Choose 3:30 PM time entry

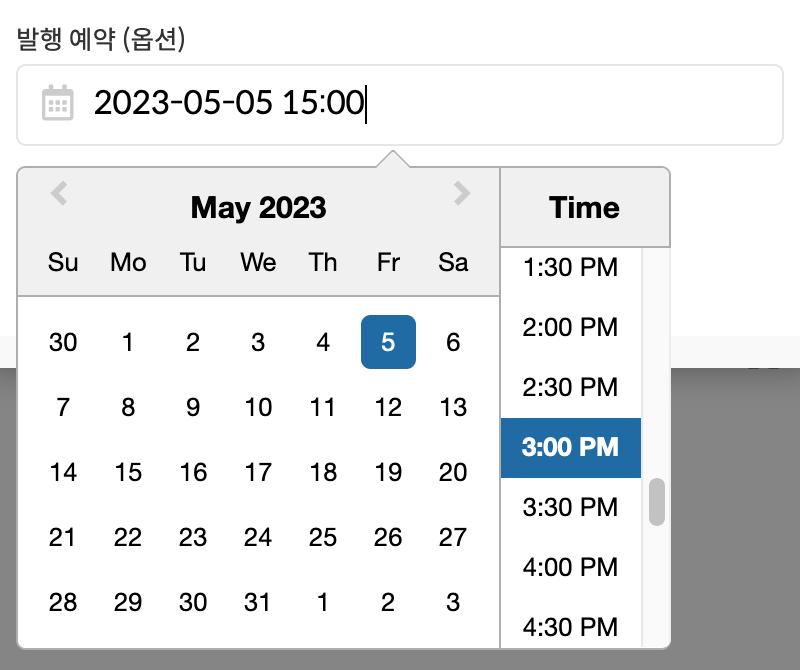(x=570, y=507)
